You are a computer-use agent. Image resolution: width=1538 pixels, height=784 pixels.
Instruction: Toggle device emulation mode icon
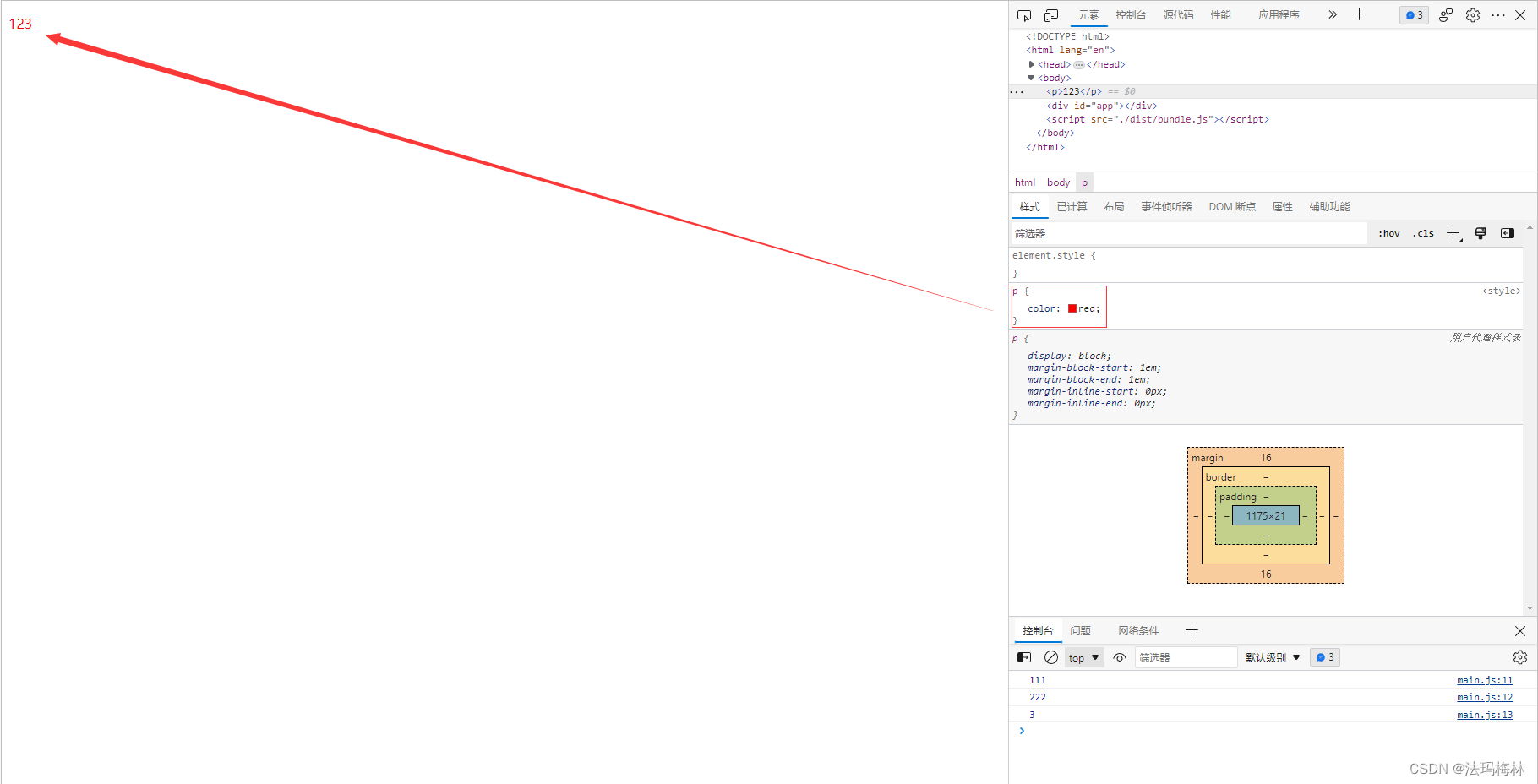pyautogui.click(x=1051, y=15)
